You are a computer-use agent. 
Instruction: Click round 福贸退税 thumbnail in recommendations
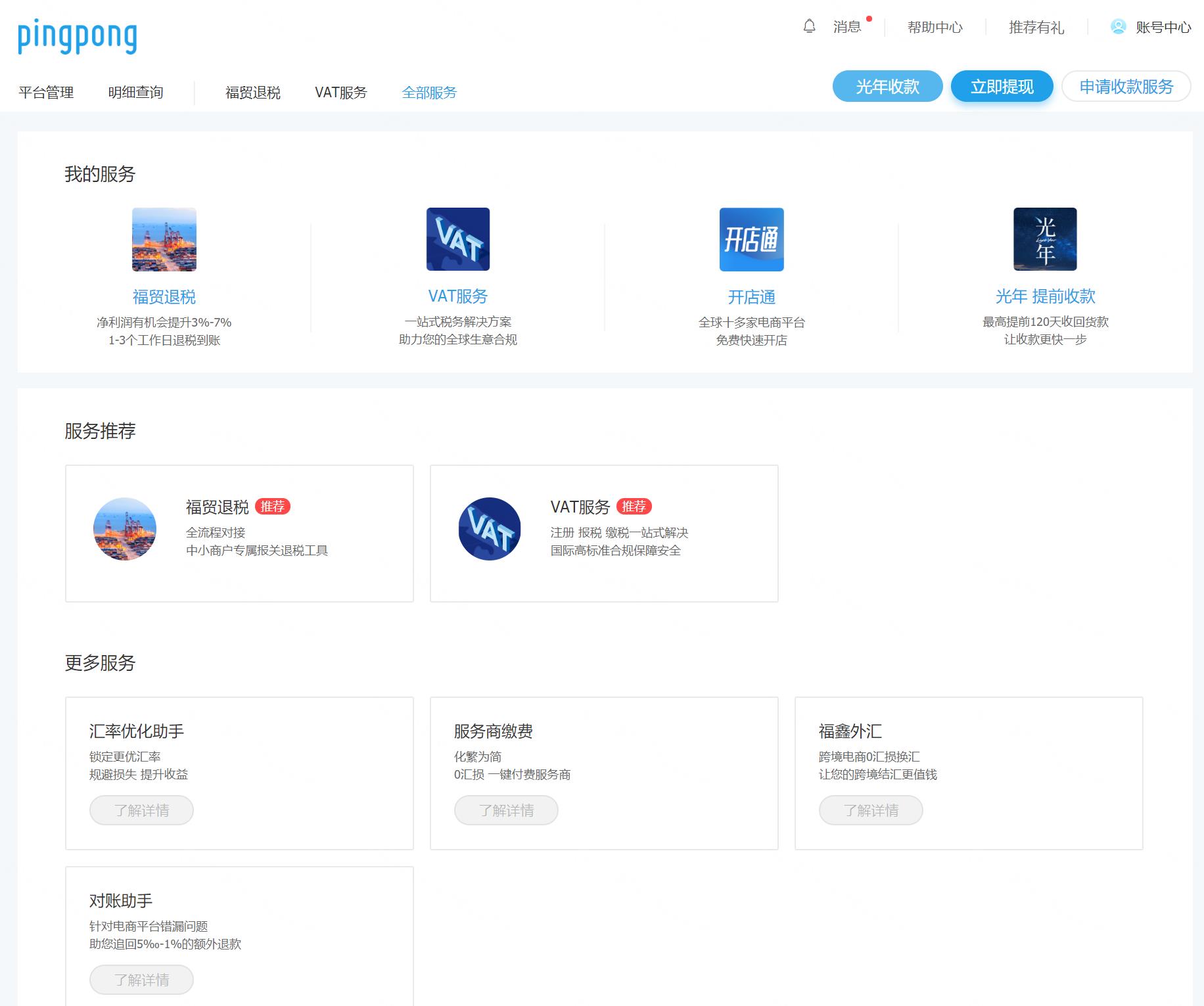coord(125,529)
